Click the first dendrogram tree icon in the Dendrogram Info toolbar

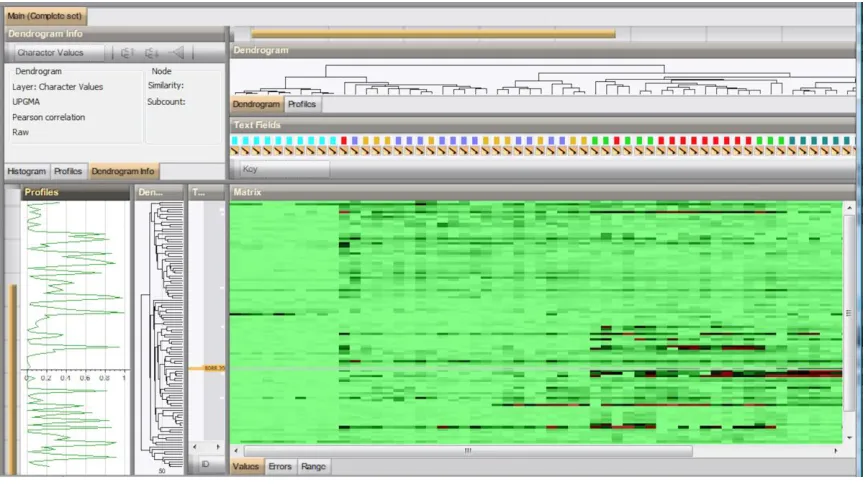coord(127,53)
